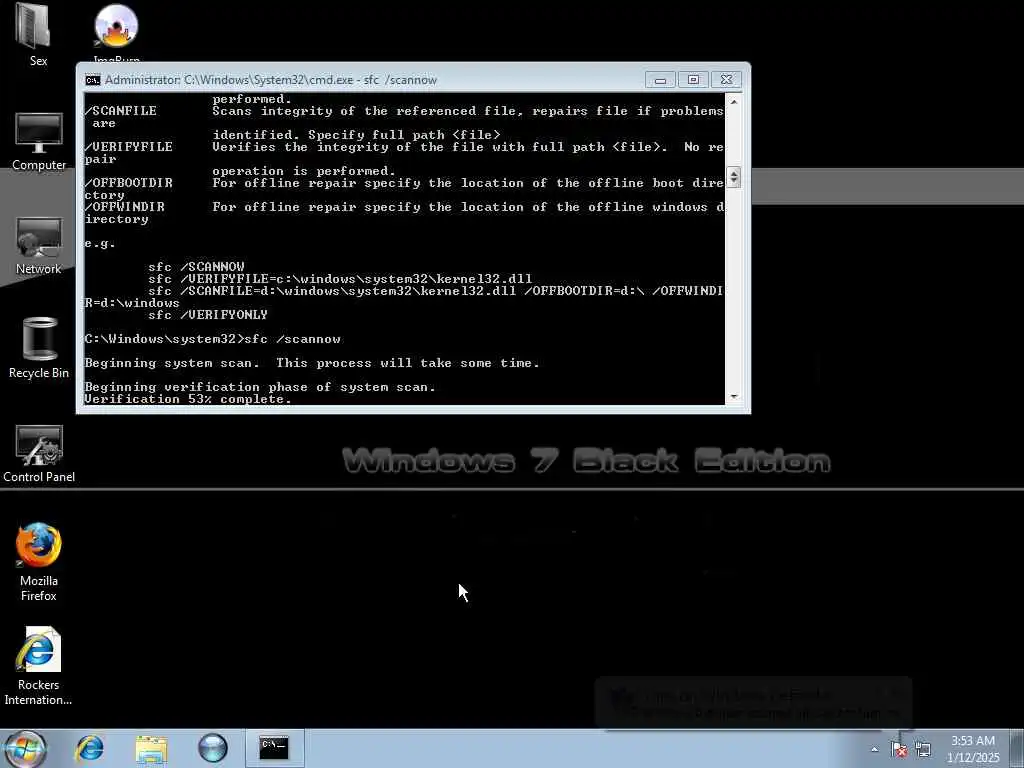Image resolution: width=1024 pixels, height=768 pixels.
Task: Click the '/VERIFYFILE' option text
Action: coord(129,147)
